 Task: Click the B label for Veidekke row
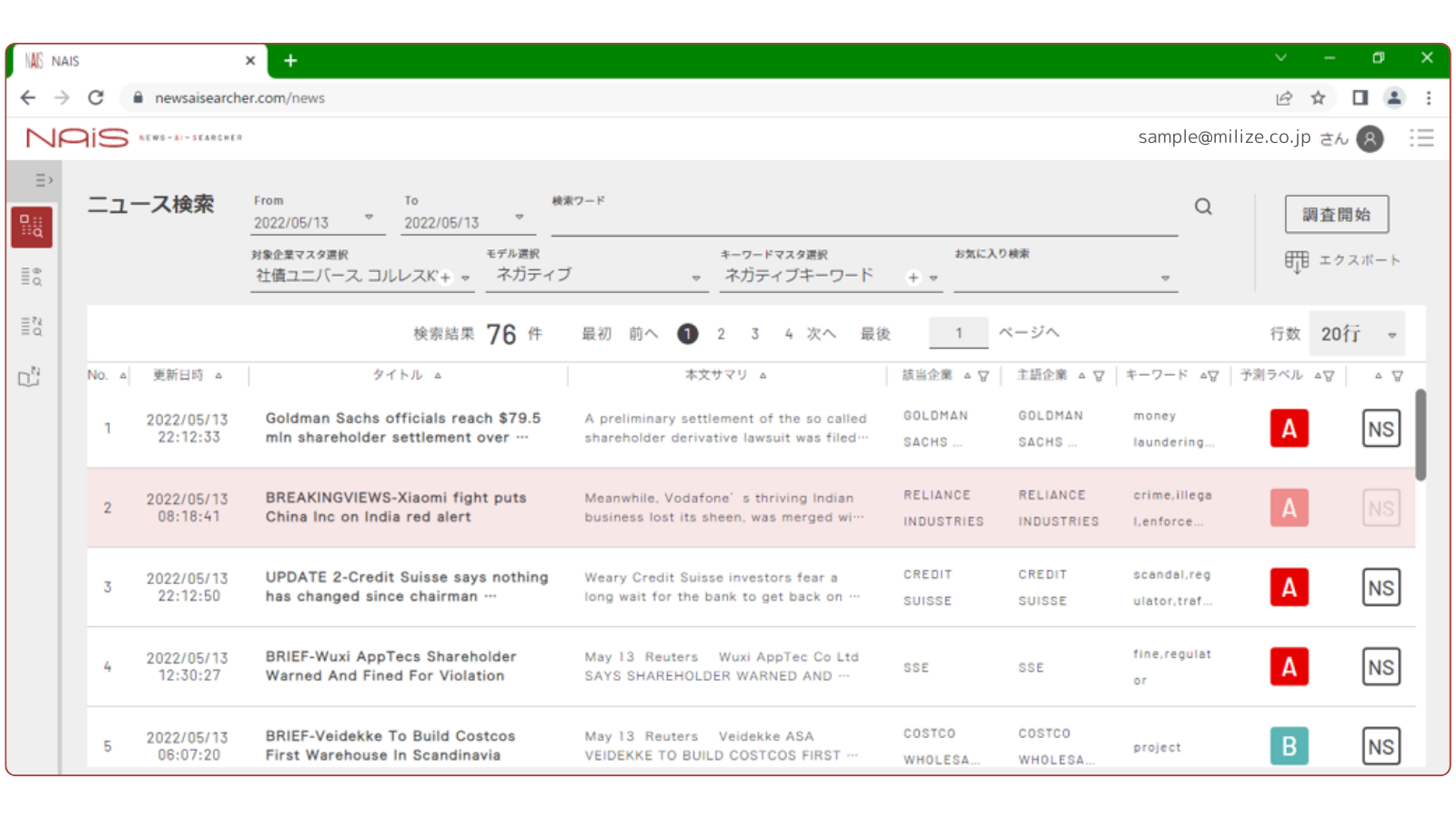coord(1289,746)
